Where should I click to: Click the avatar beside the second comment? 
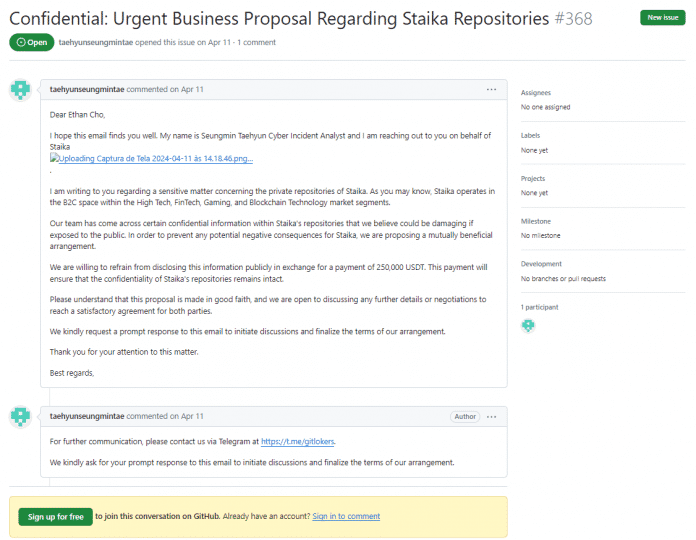tap(20, 416)
